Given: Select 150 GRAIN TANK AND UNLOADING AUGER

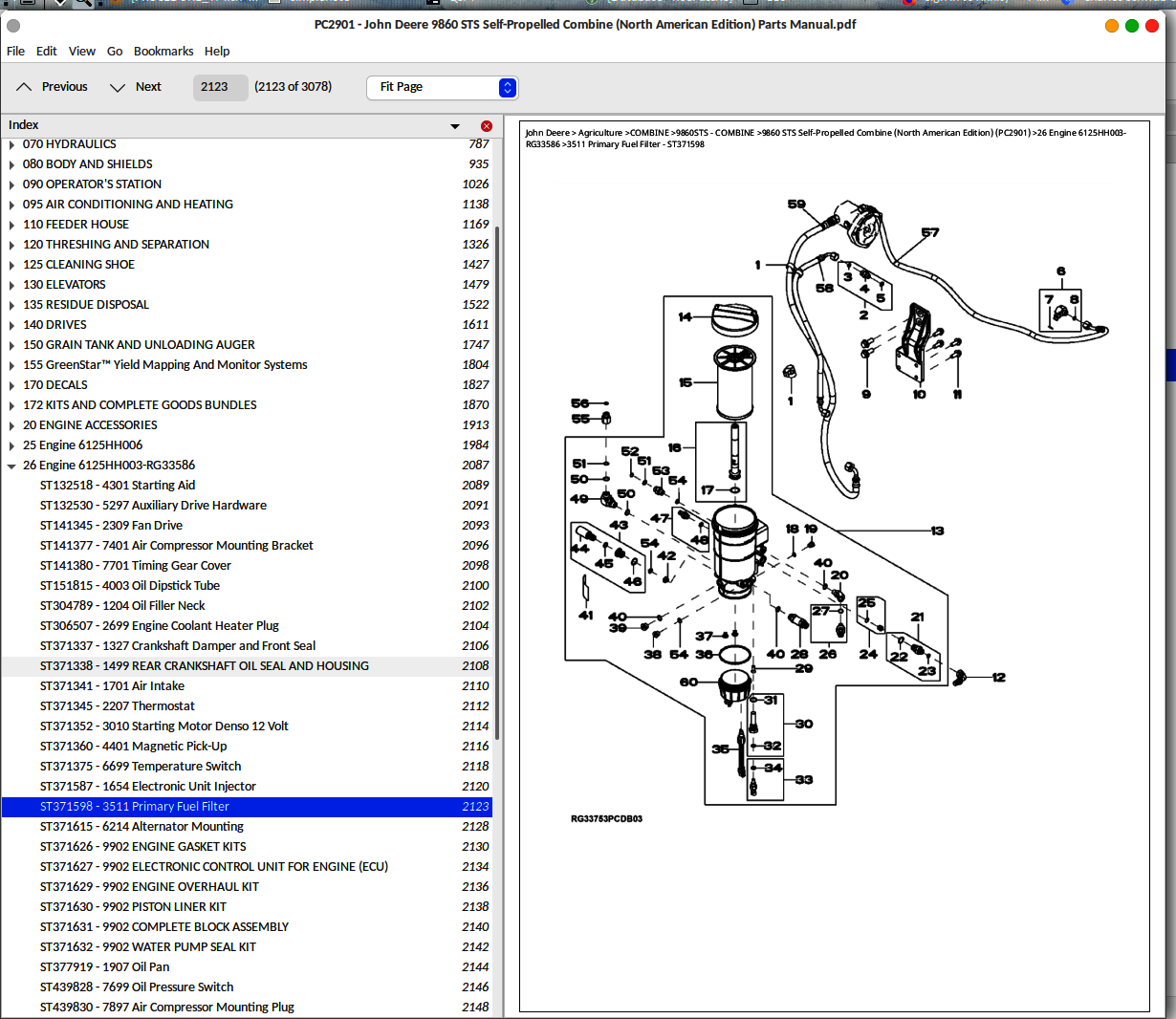Looking at the screenshot, I should [x=247, y=345].
